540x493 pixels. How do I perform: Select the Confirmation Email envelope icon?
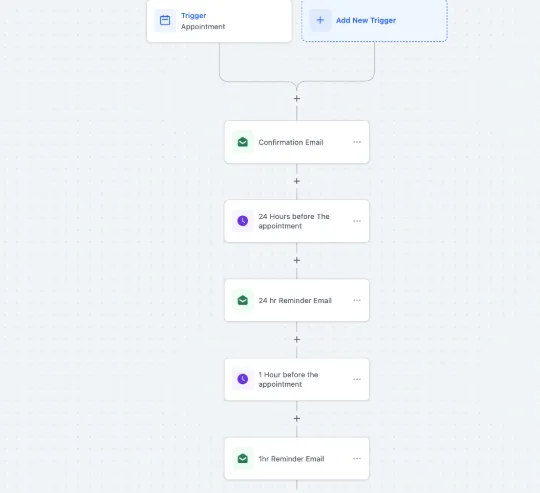click(243, 142)
